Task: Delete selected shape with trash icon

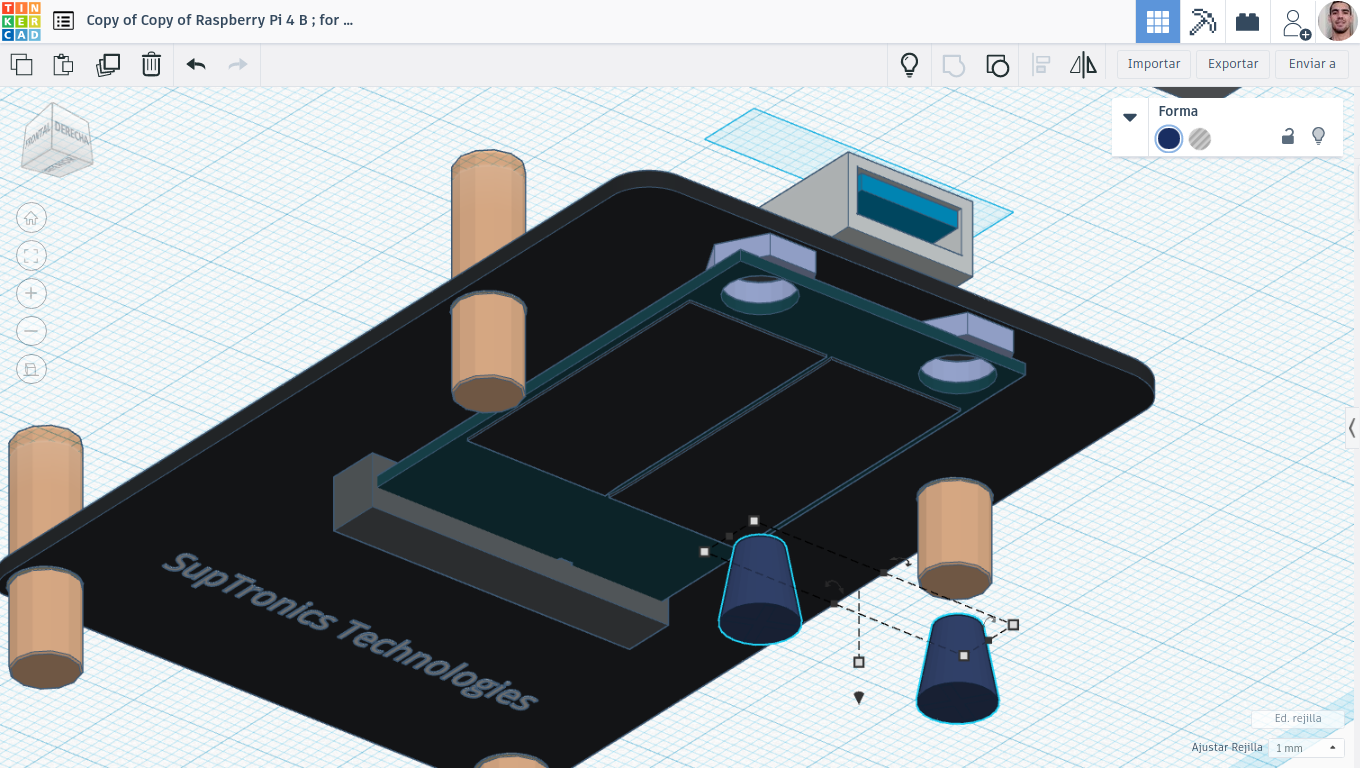Action: coord(151,65)
